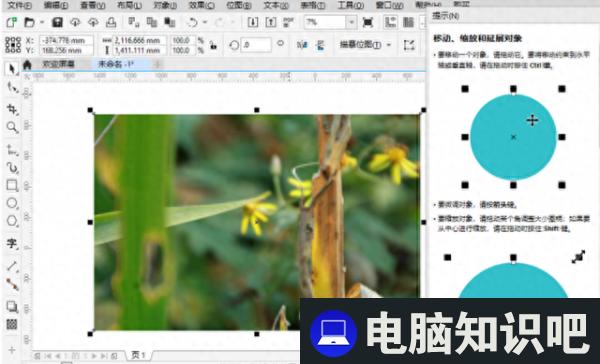Select the Polygon tool
The height and width of the screenshot is (364, 600).
[x=12, y=221]
